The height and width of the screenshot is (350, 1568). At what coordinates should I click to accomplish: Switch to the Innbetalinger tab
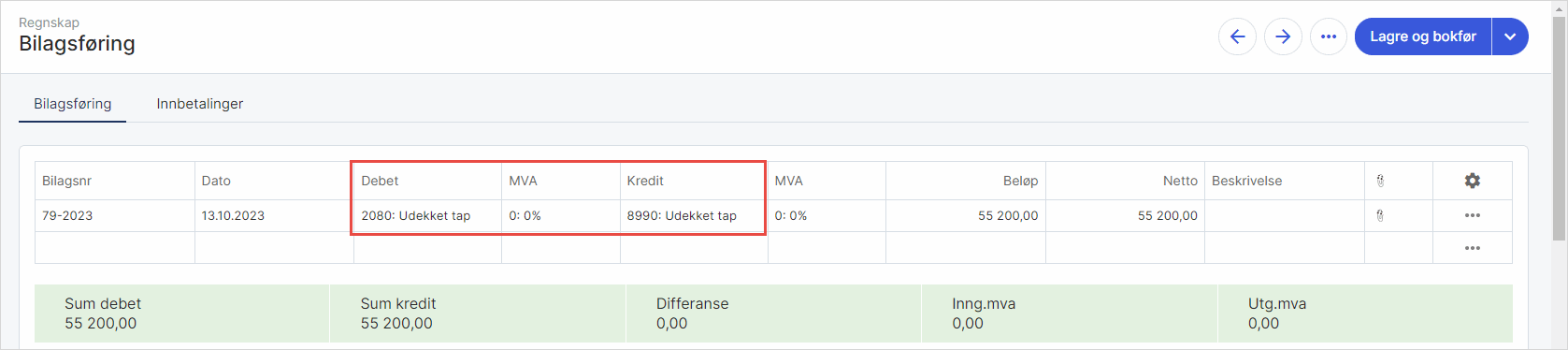click(200, 104)
